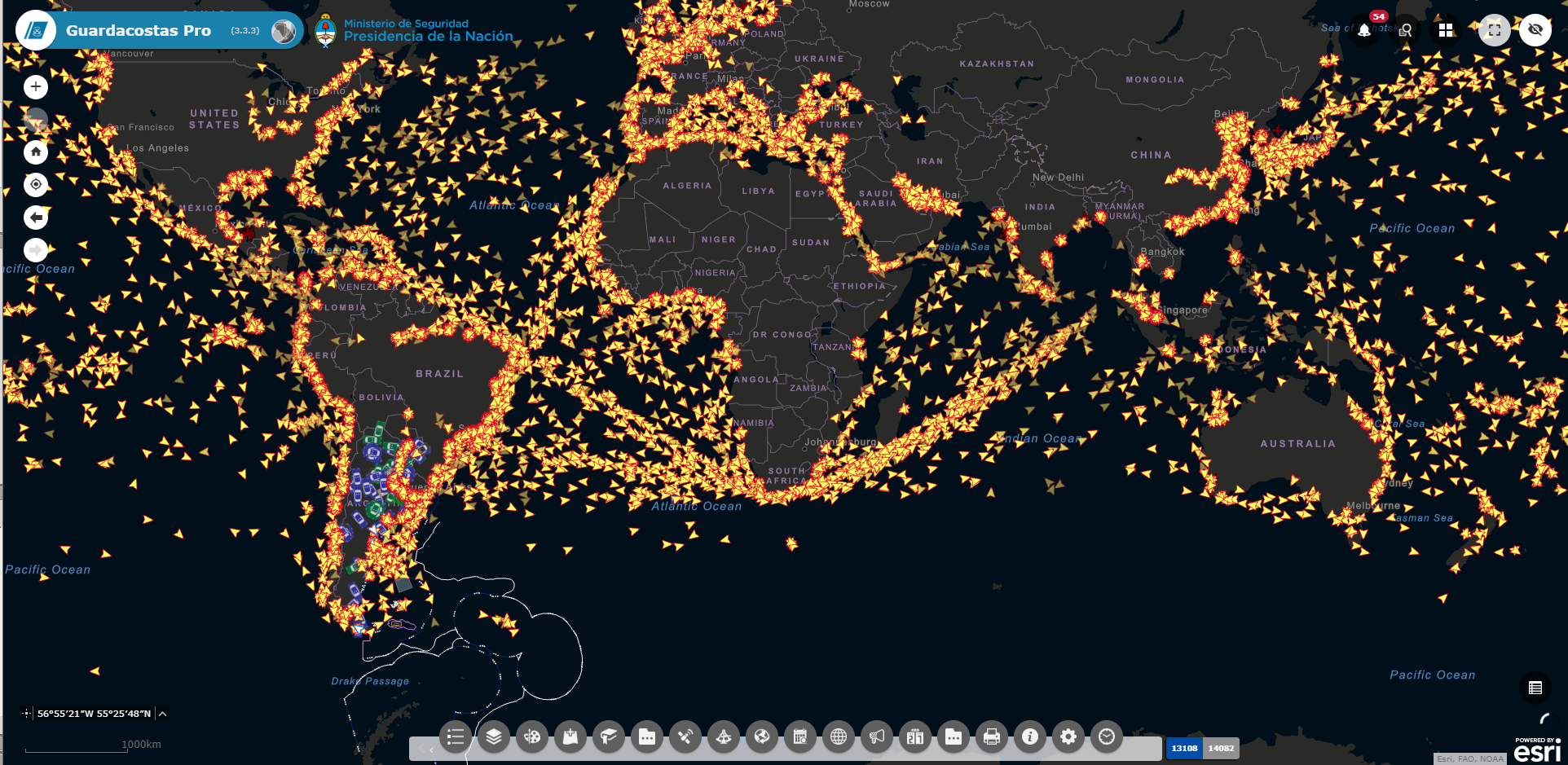Expand the coordinates display arrow
Image resolution: width=1568 pixels, height=765 pixels.
coord(163,714)
